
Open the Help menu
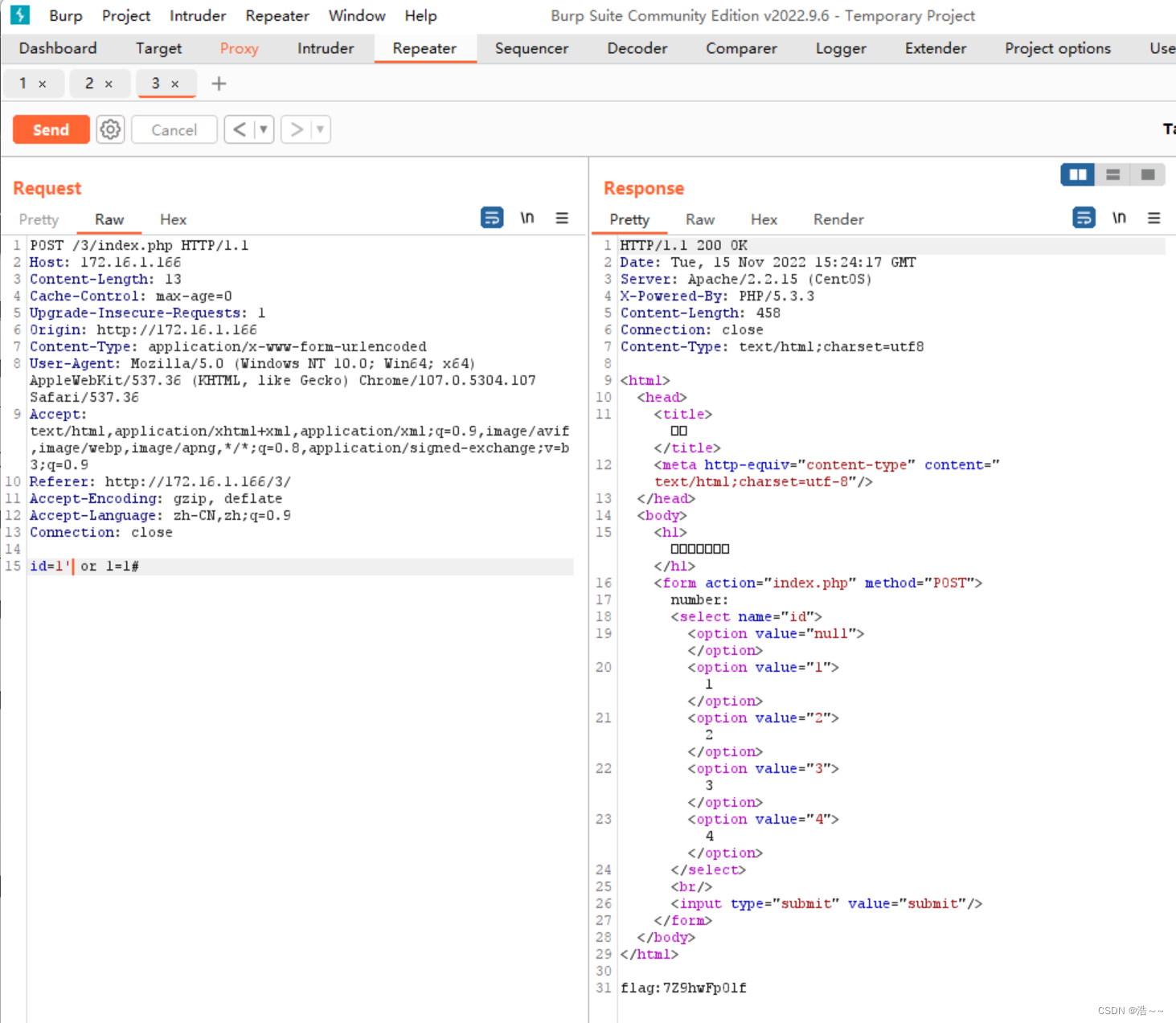point(420,15)
